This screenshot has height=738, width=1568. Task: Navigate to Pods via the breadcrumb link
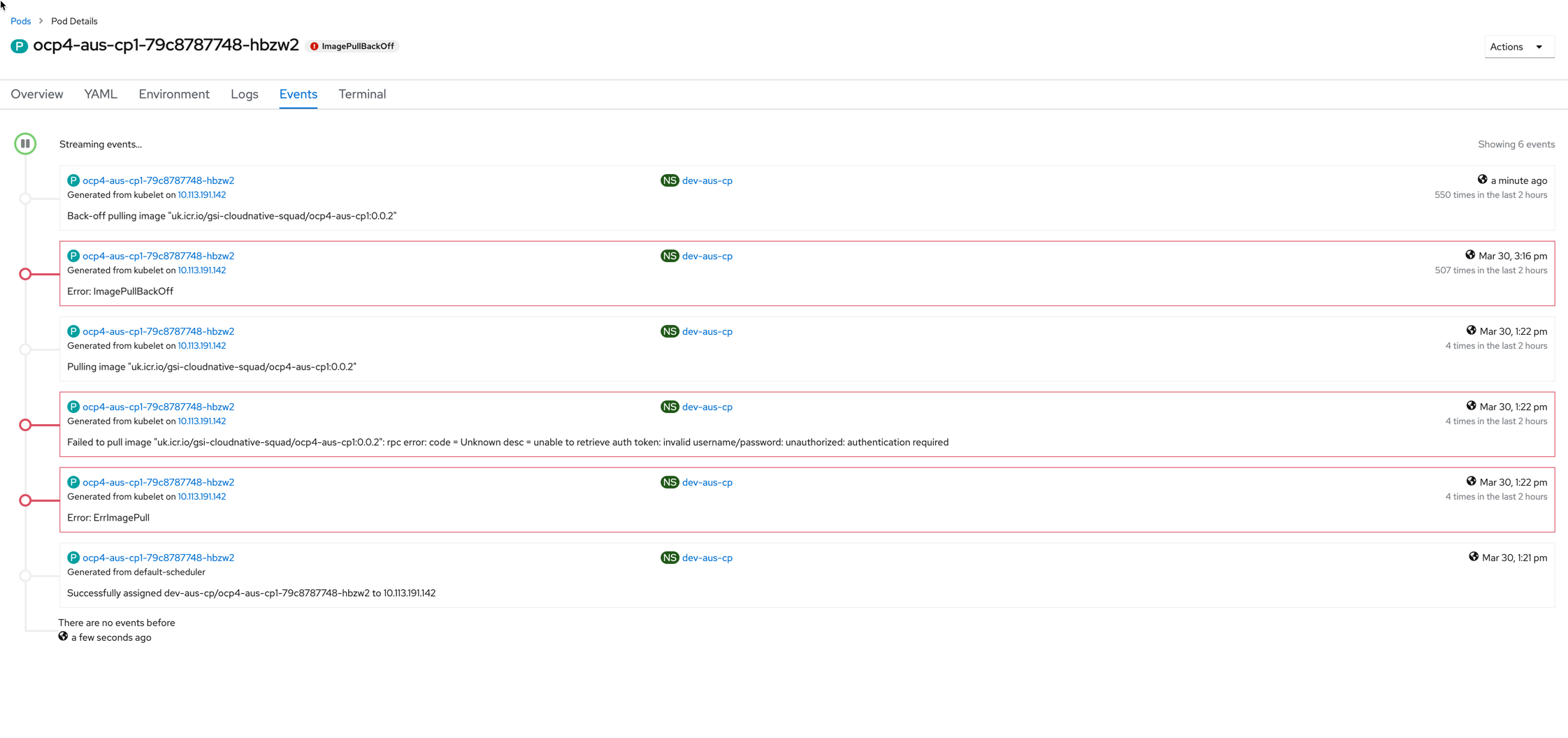tap(20, 21)
